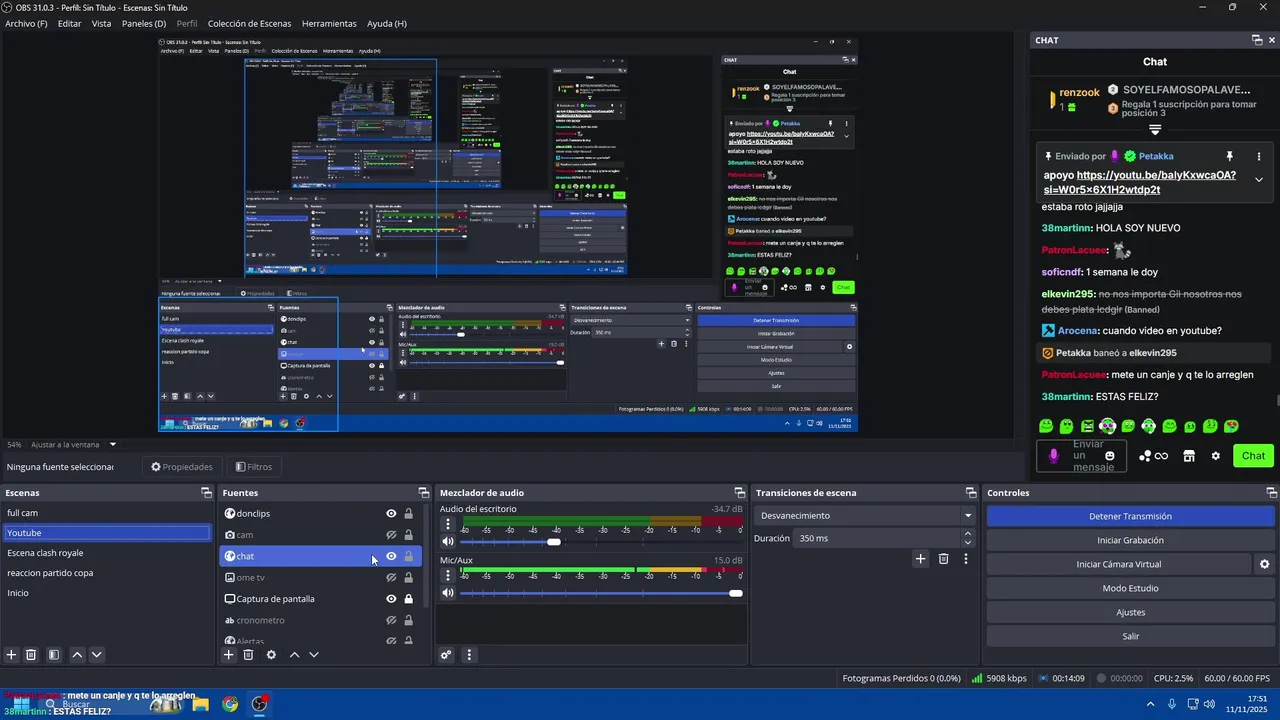
Task: Open the Herramientas menu
Action: [x=329, y=23]
